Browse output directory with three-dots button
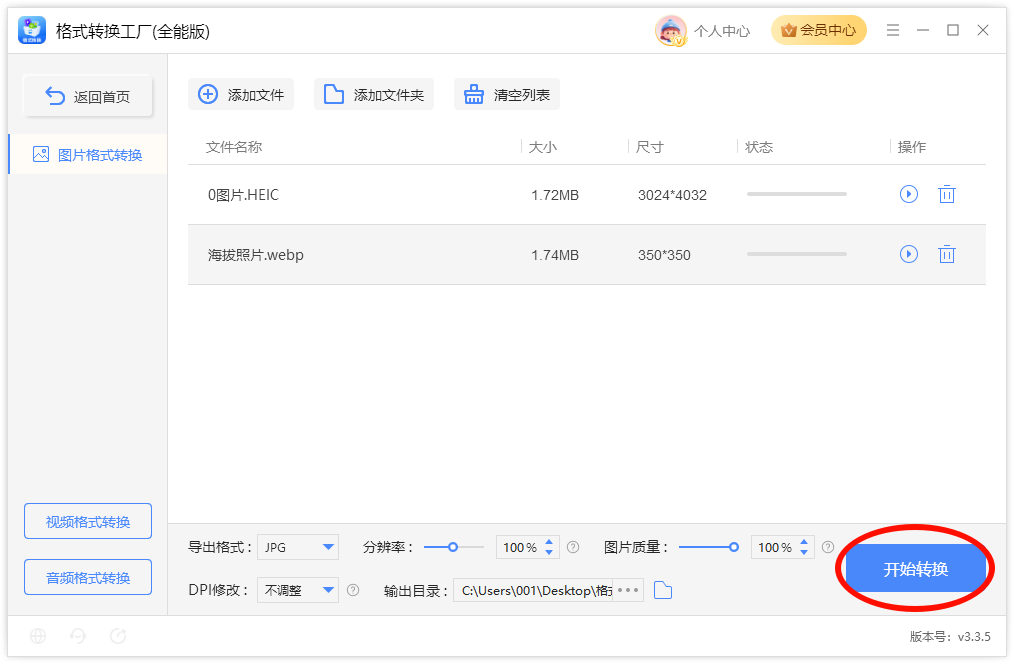The height and width of the screenshot is (664, 1014). pyautogui.click(x=628, y=590)
